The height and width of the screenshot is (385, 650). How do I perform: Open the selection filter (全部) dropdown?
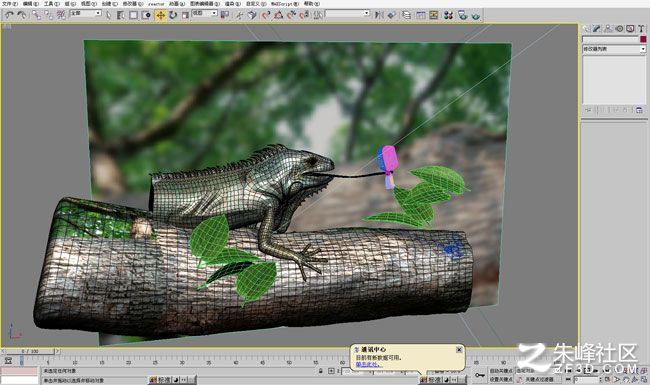pos(86,14)
